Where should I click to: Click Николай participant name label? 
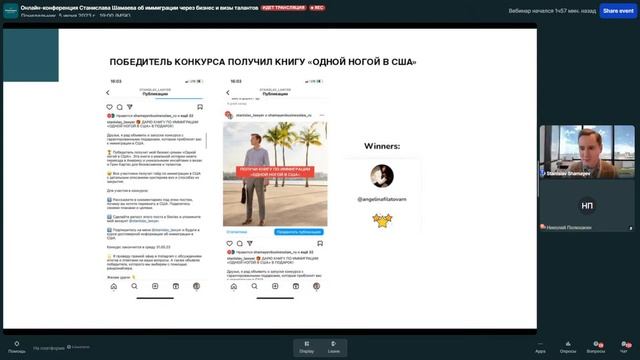(569, 227)
